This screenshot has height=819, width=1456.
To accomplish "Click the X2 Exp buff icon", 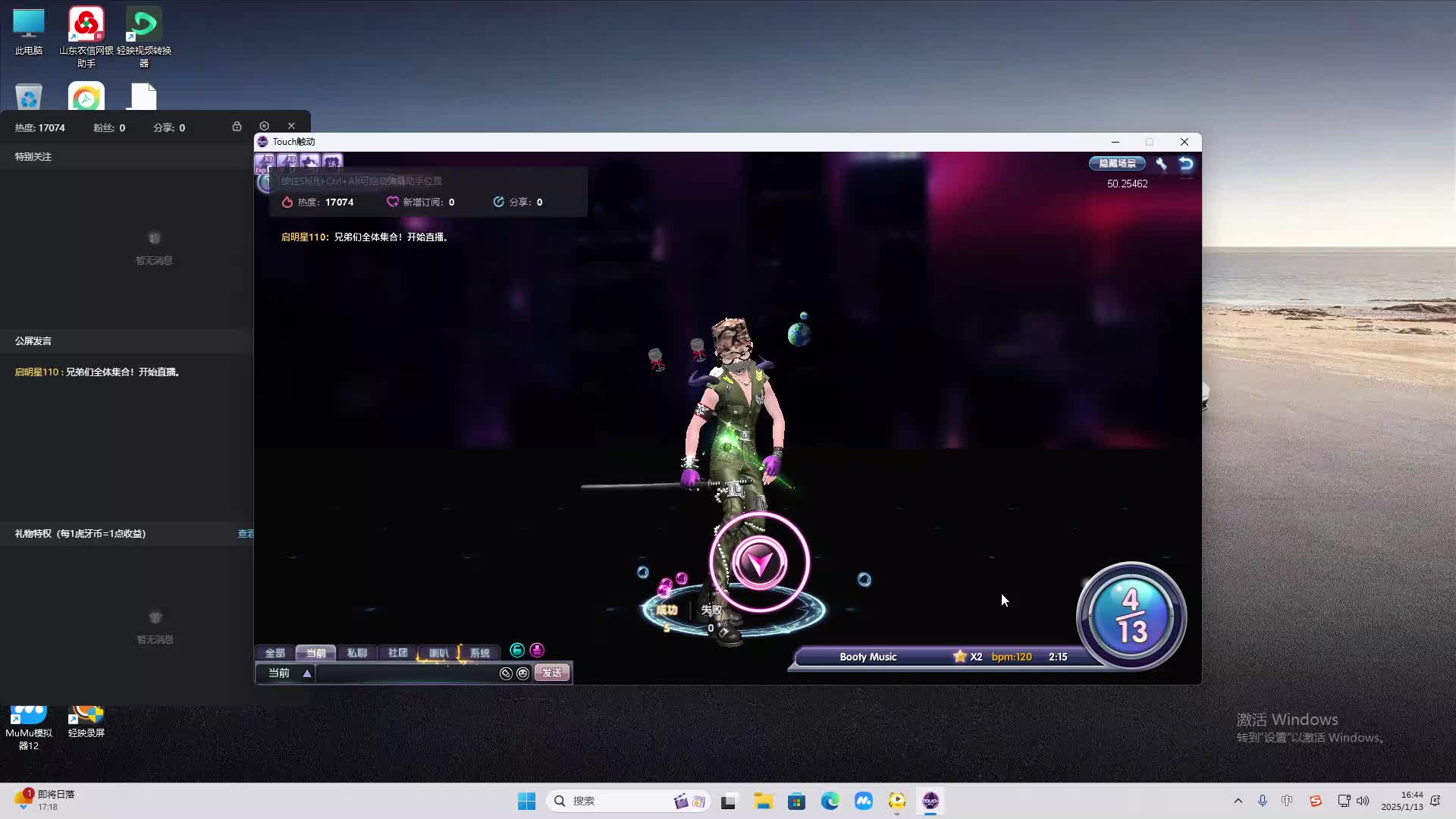I will point(265,162).
